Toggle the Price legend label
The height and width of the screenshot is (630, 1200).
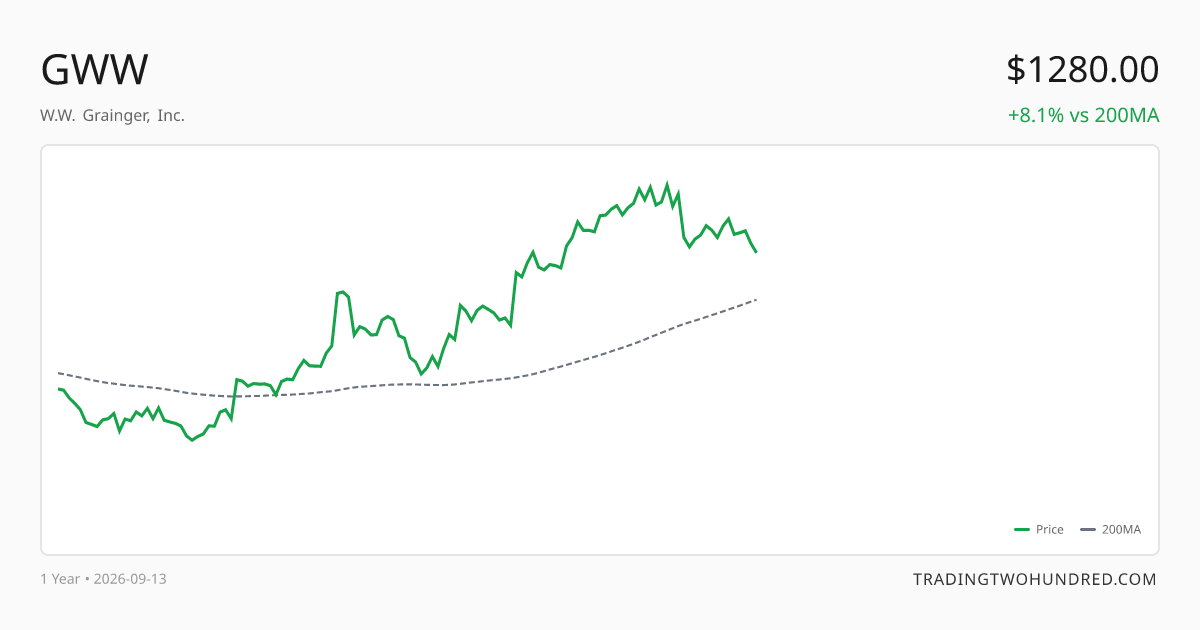[1050, 530]
